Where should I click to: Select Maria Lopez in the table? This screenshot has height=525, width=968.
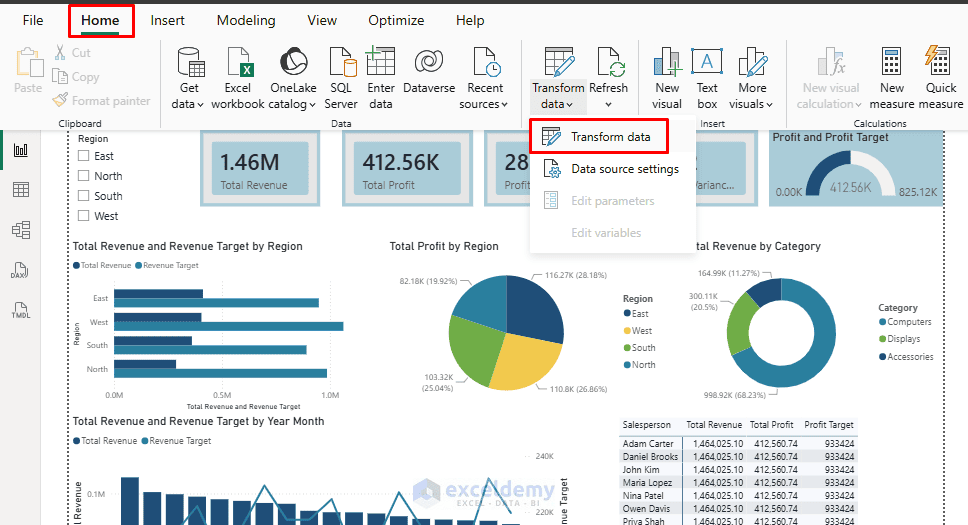click(x=647, y=482)
